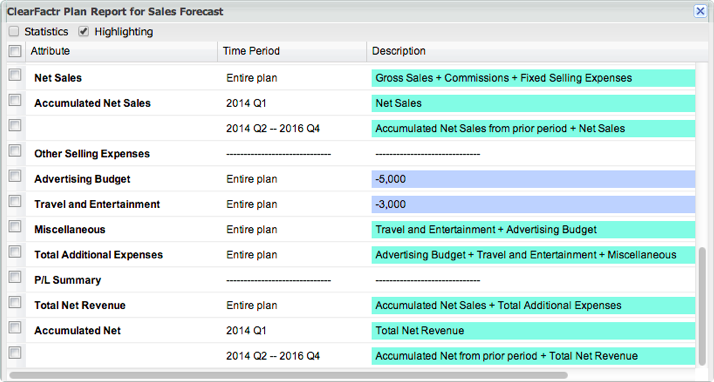
Task: Select the Other Selling Expenses attribute
Action: (x=92, y=154)
